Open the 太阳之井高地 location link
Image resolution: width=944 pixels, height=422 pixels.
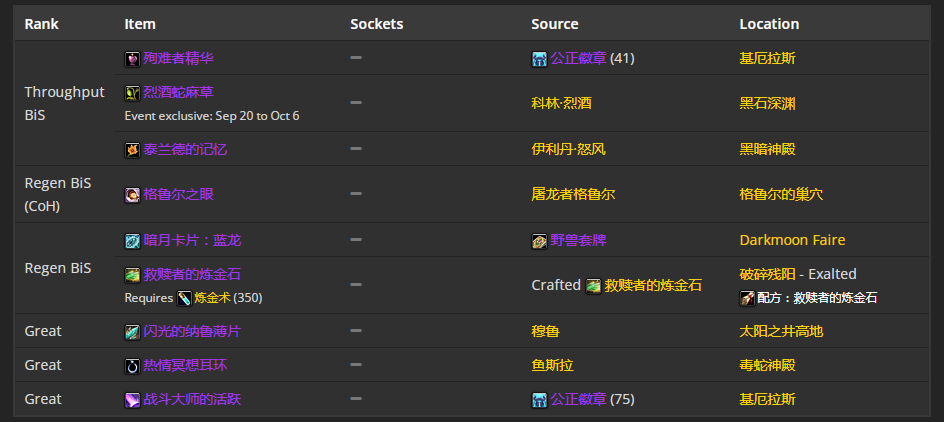coord(781,331)
